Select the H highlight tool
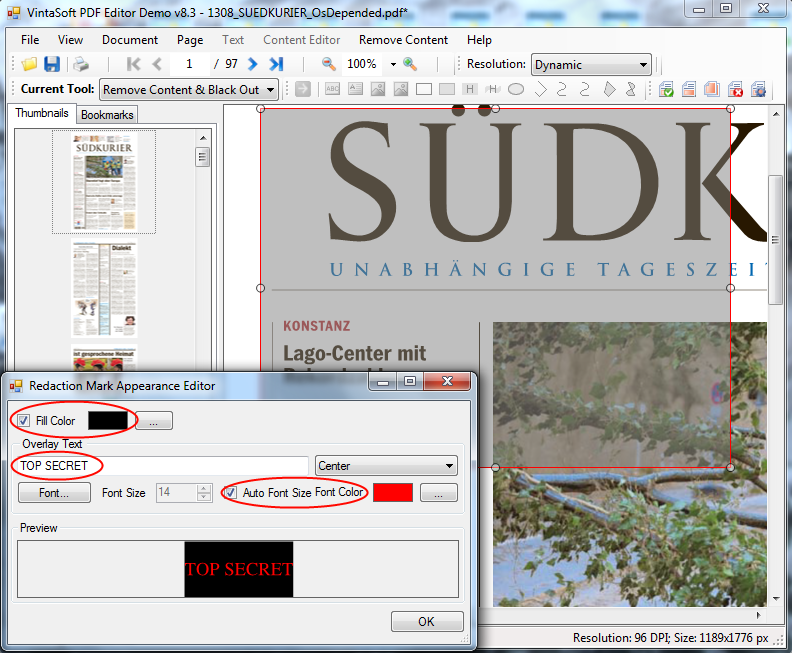The height and width of the screenshot is (653, 792). click(470, 89)
